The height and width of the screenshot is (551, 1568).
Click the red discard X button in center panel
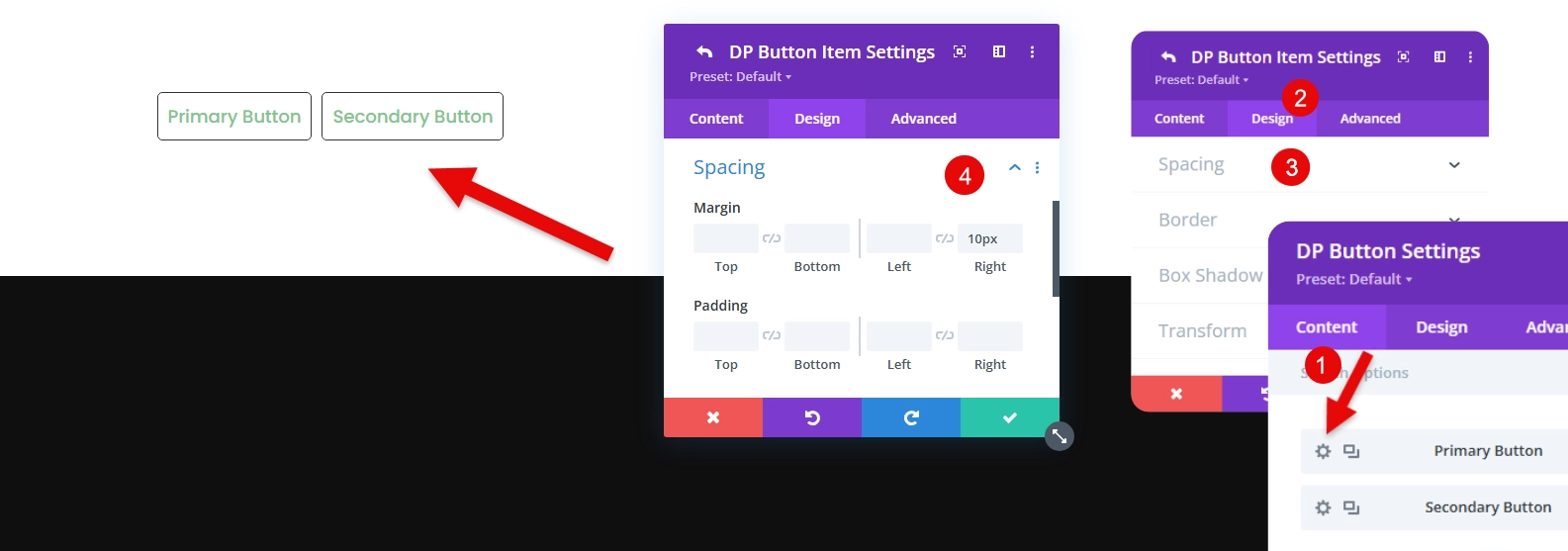713,417
